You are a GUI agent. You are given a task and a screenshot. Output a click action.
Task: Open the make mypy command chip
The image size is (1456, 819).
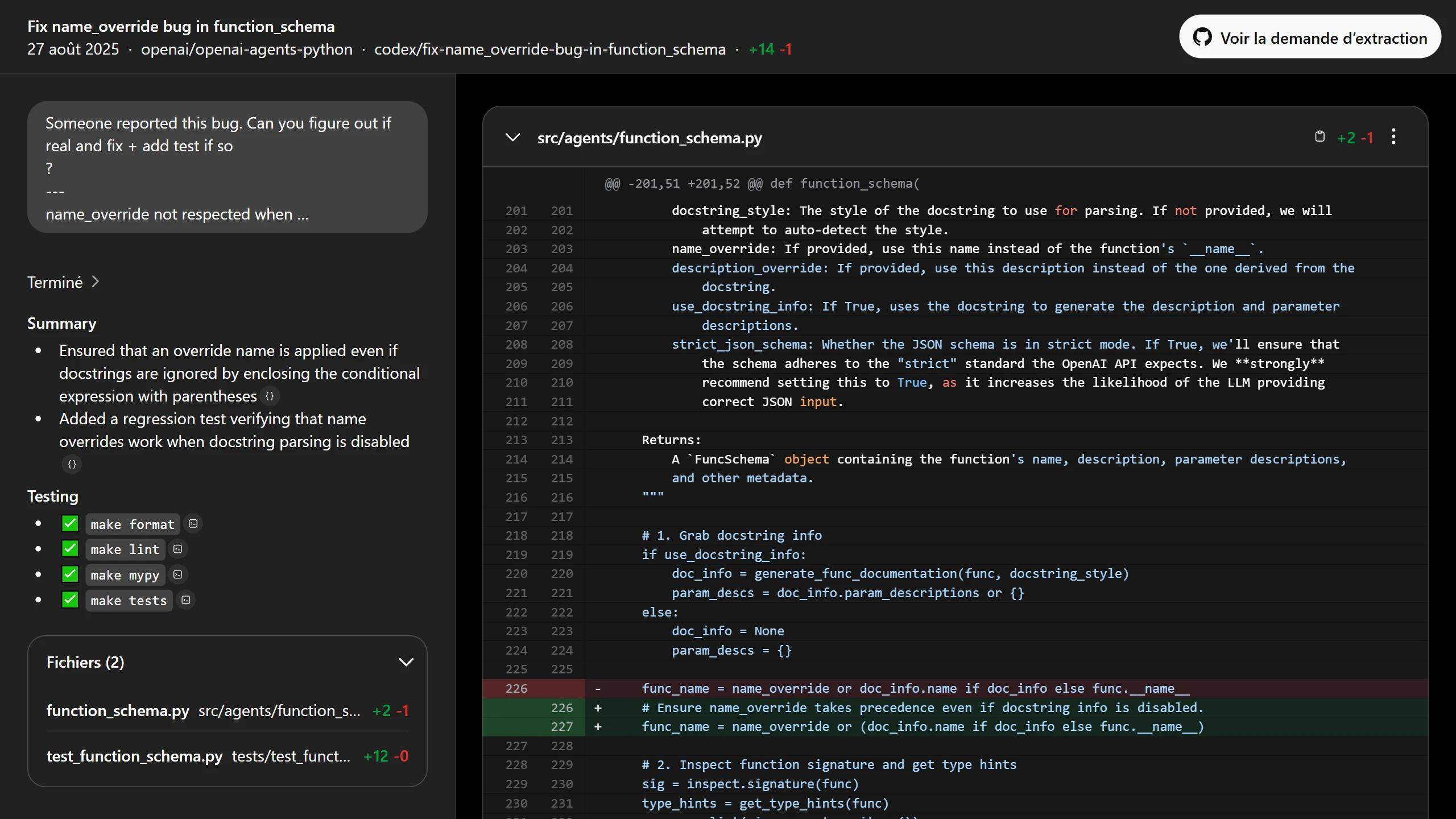pyautogui.click(x=125, y=575)
